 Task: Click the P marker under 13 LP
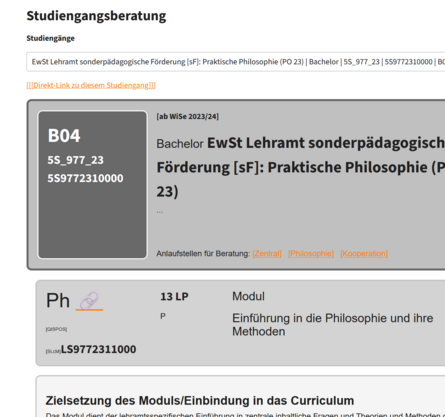coord(163,316)
